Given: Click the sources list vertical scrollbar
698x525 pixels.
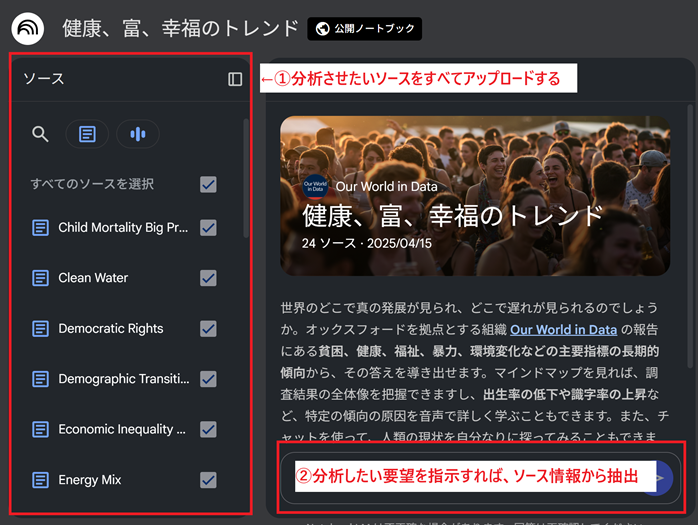Looking at the screenshot, I should (246, 178).
